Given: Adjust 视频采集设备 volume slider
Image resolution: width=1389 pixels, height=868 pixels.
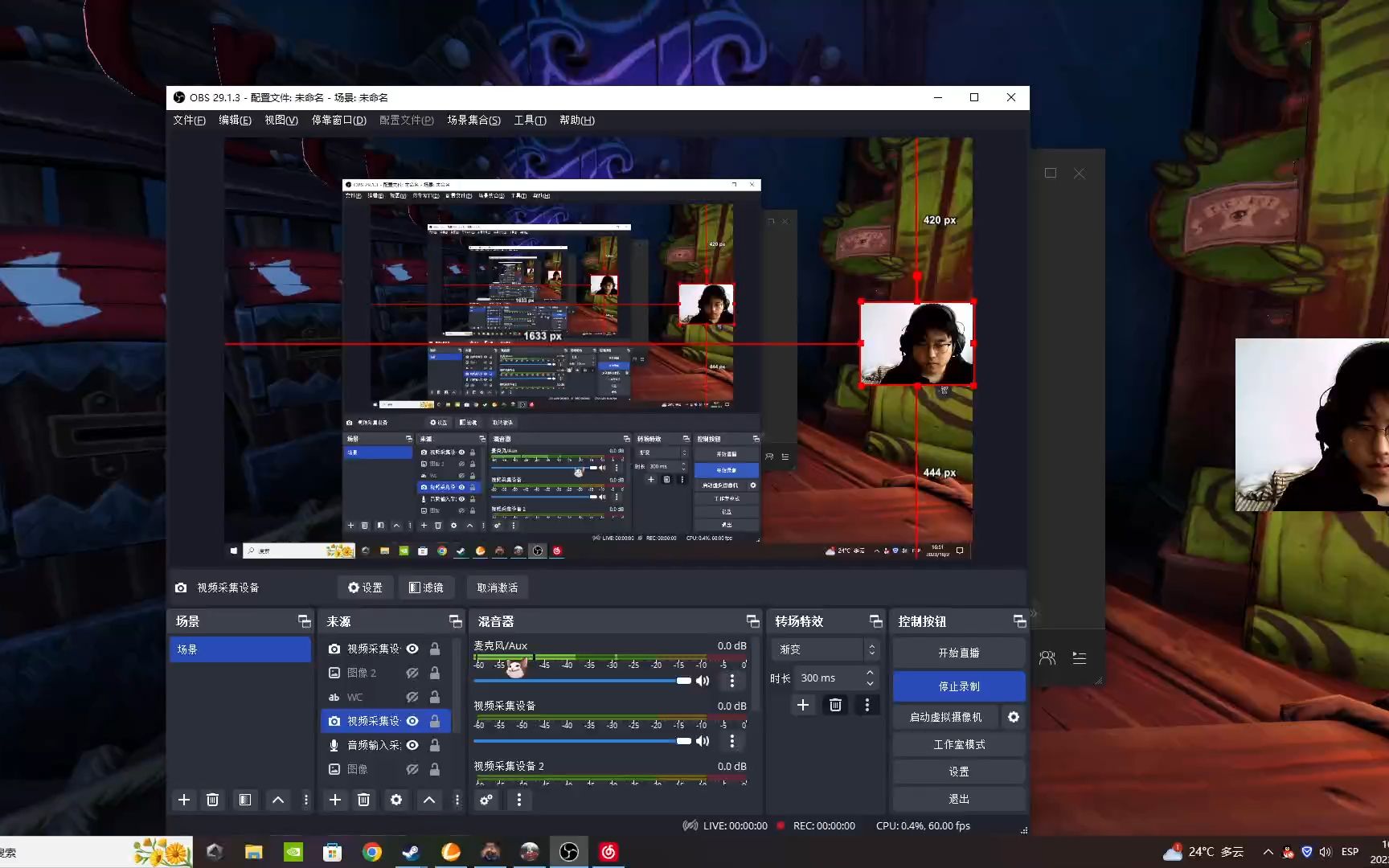Looking at the screenshot, I should click(583, 741).
